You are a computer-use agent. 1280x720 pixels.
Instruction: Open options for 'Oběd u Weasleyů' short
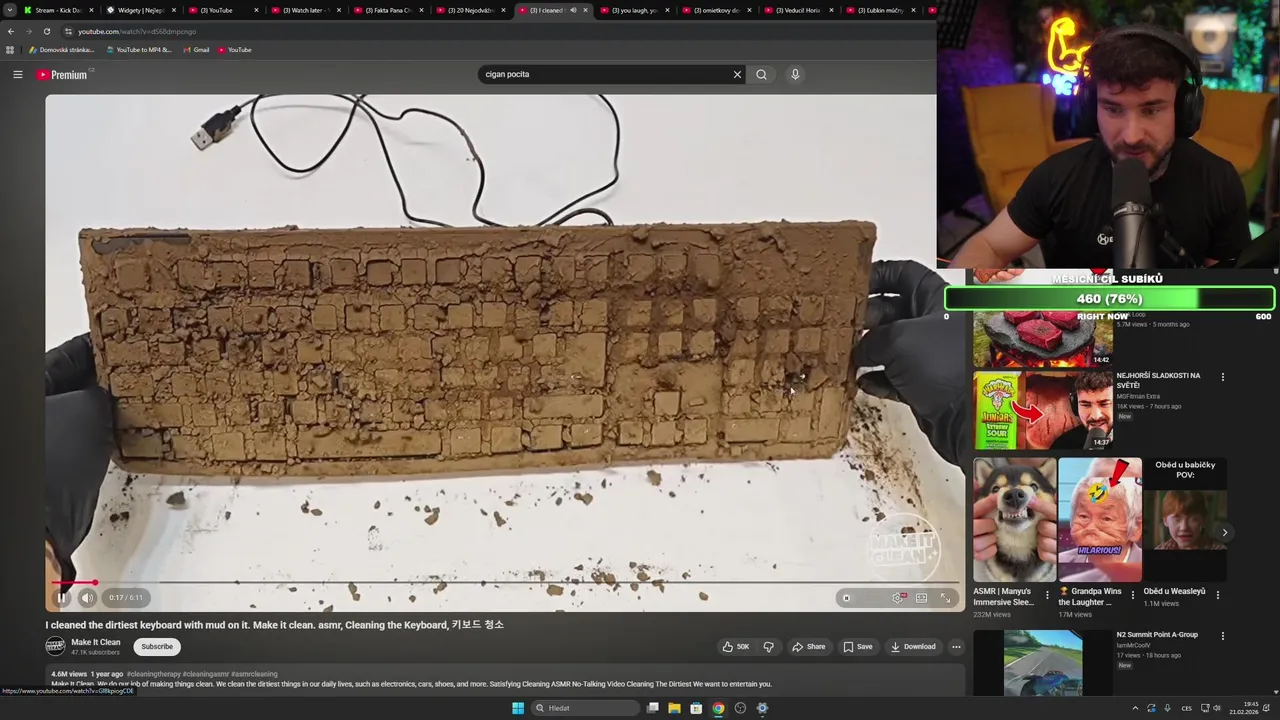click(1218, 595)
